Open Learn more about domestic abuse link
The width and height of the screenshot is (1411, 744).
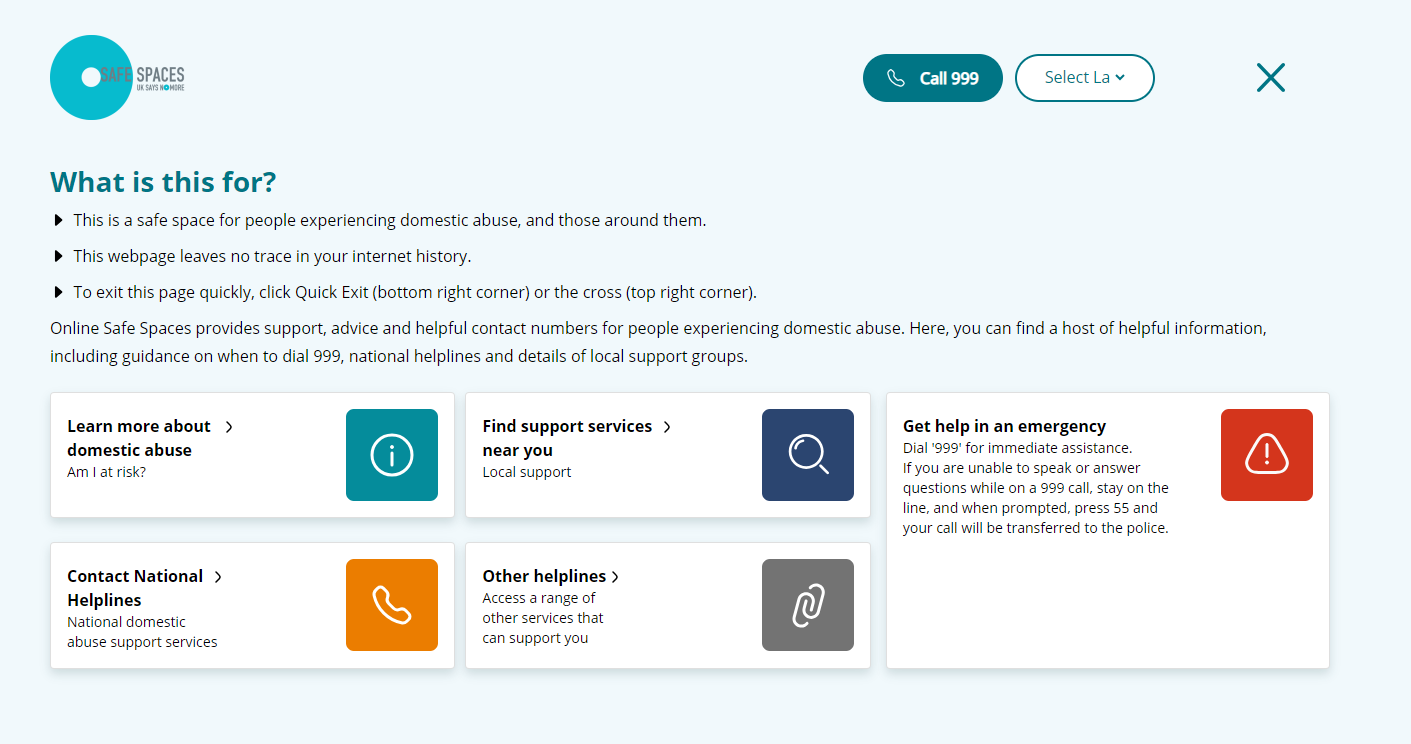pos(138,438)
